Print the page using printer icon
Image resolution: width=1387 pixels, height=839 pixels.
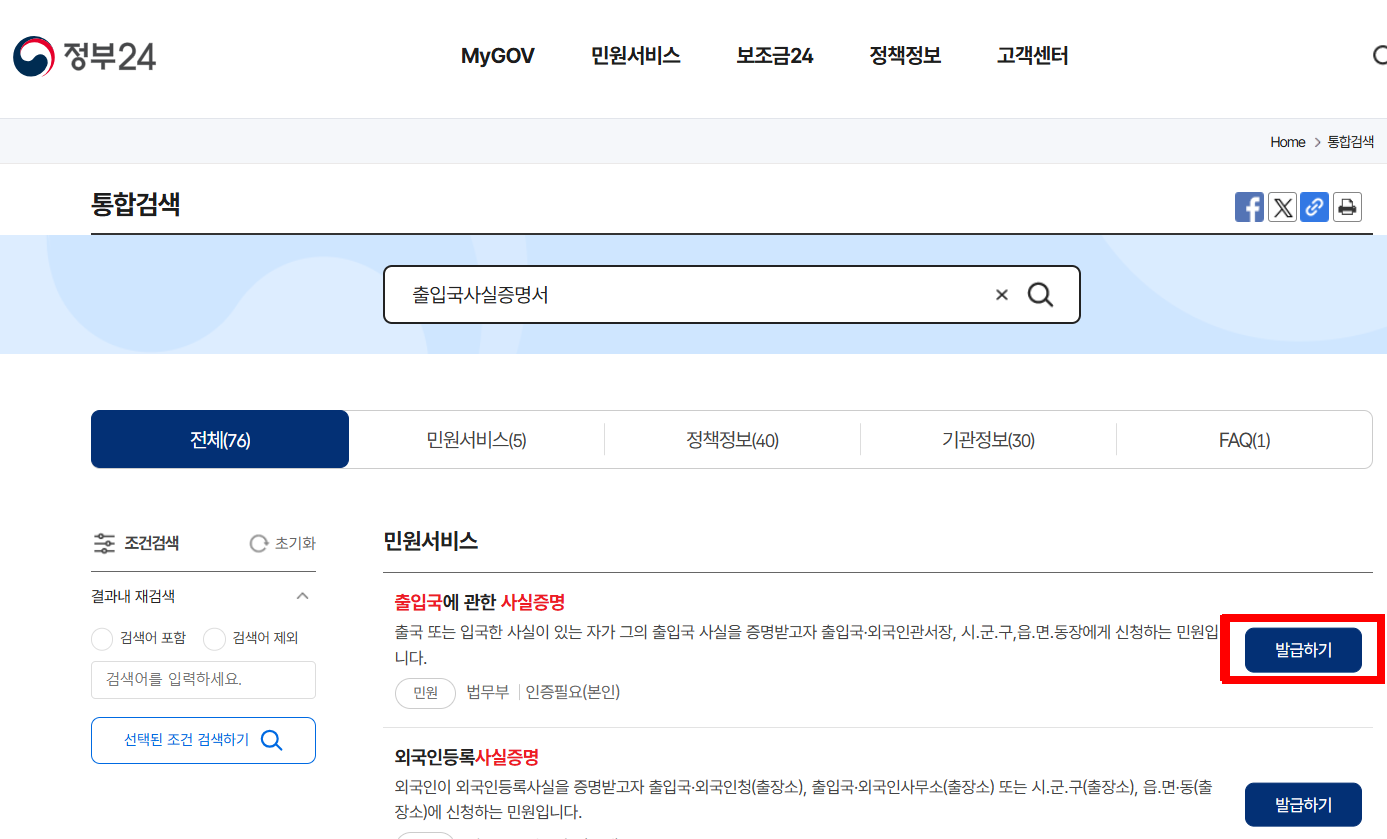pos(1347,207)
